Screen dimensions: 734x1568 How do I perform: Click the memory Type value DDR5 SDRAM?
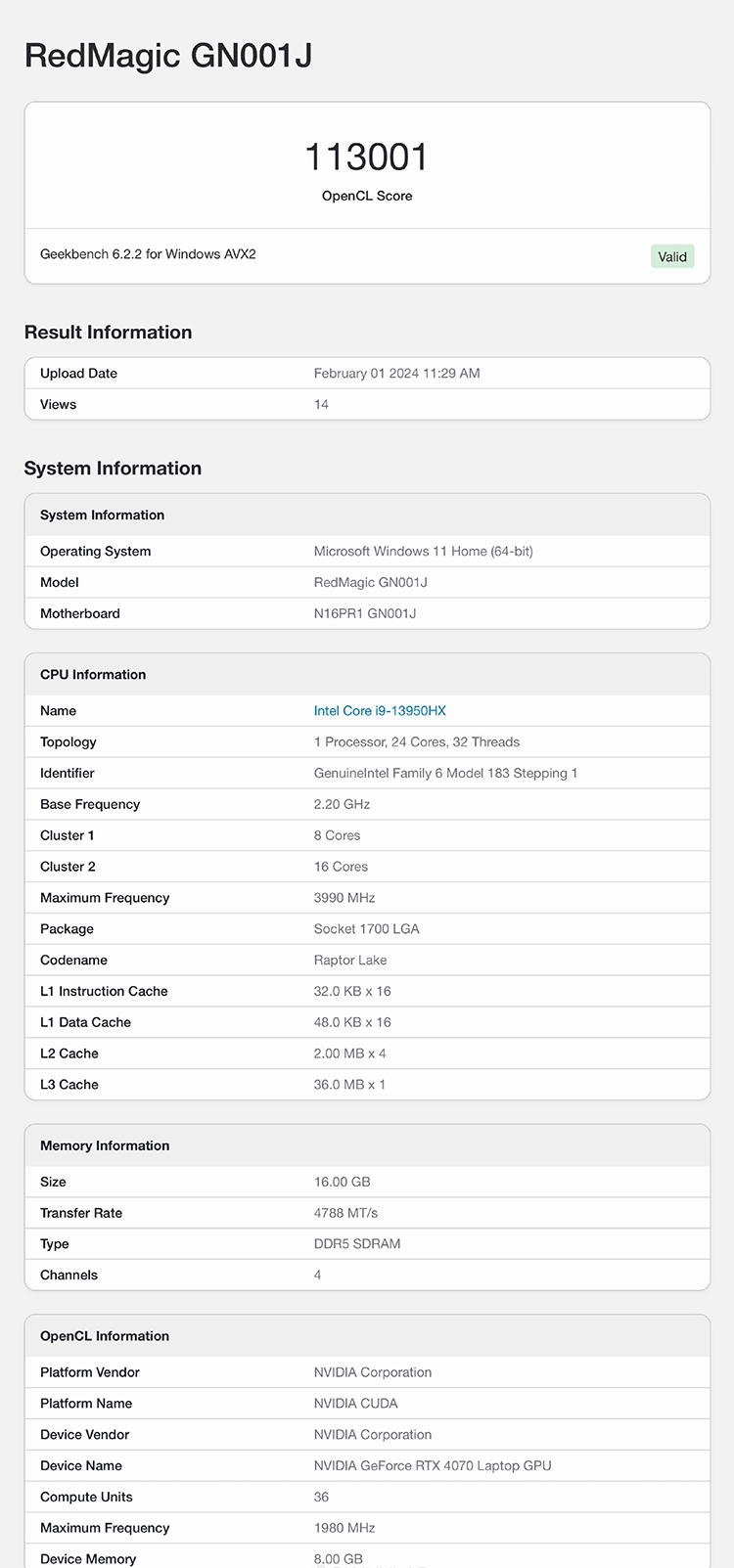click(357, 1245)
